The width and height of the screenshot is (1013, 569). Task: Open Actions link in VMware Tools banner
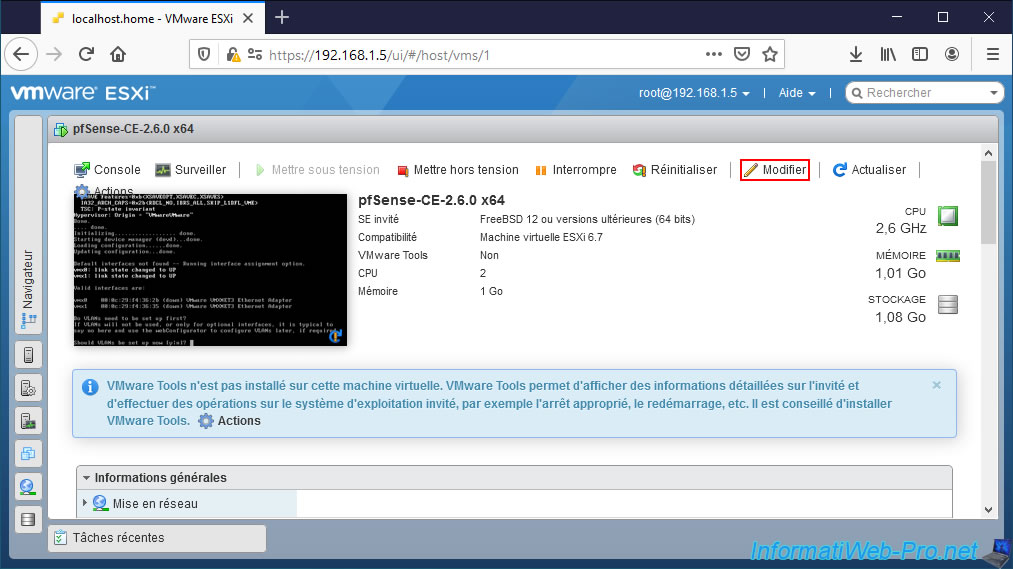coord(229,421)
